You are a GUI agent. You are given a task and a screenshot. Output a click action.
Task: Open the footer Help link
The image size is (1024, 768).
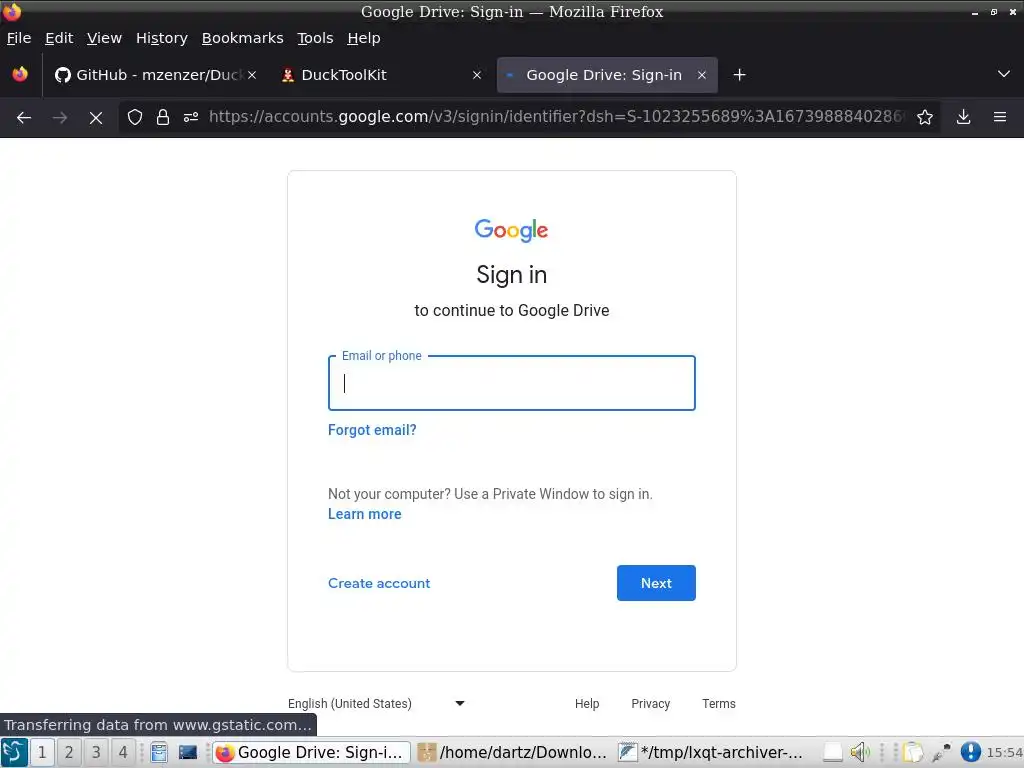pyautogui.click(x=587, y=703)
